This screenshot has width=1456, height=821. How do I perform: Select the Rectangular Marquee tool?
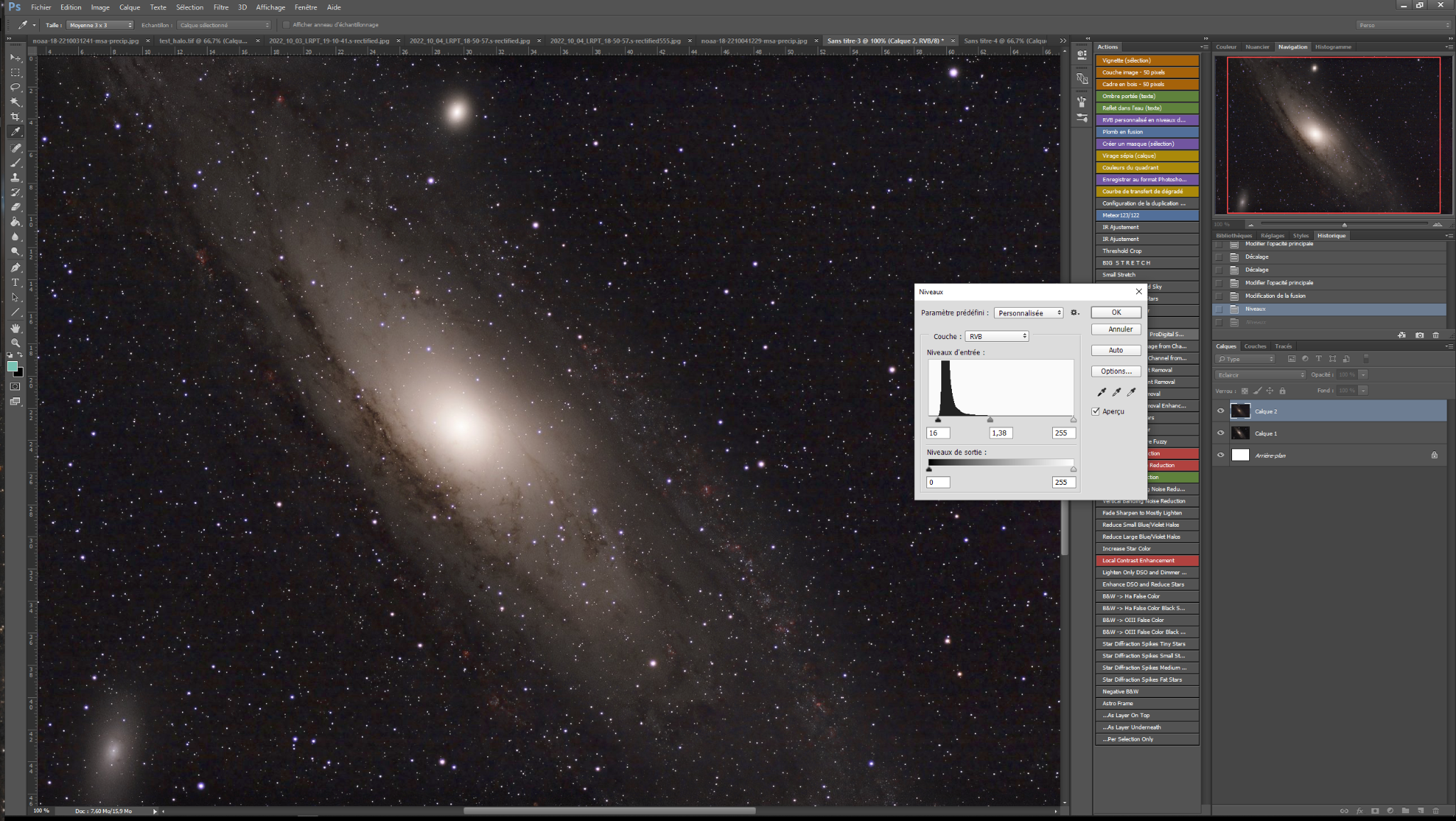pyautogui.click(x=15, y=73)
